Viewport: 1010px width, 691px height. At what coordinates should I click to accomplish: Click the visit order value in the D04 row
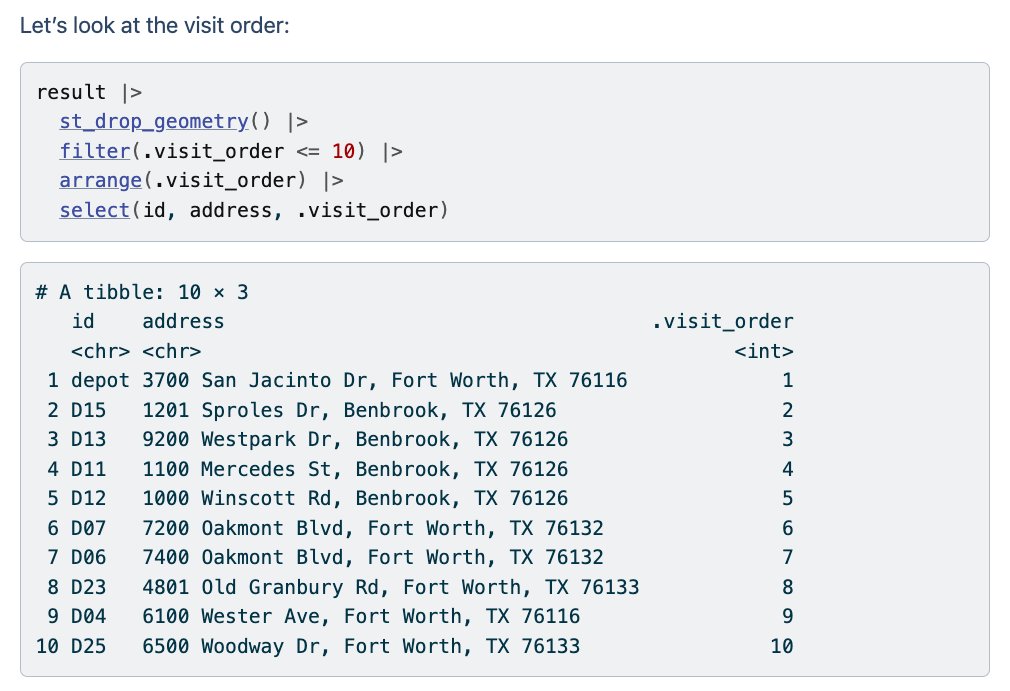(x=788, y=616)
